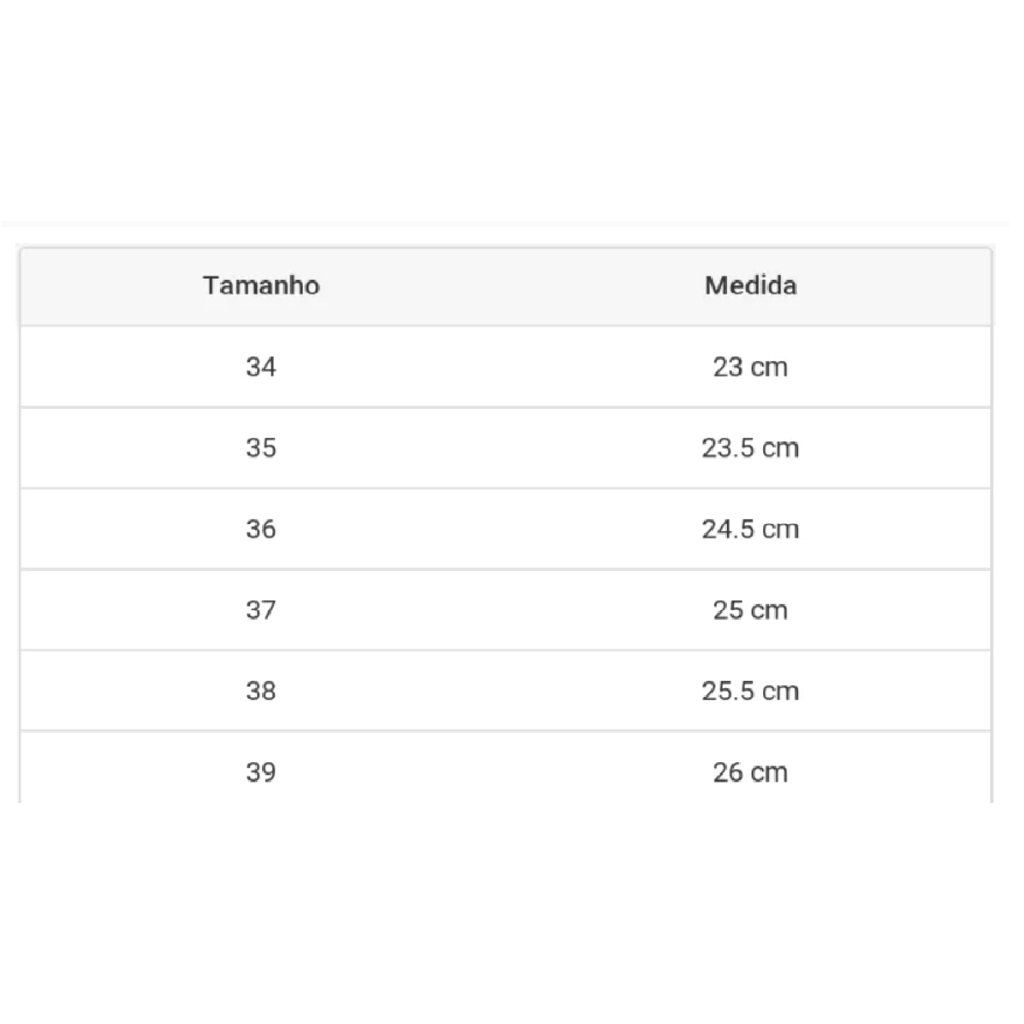Click the 25 cm measurement

(750, 610)
